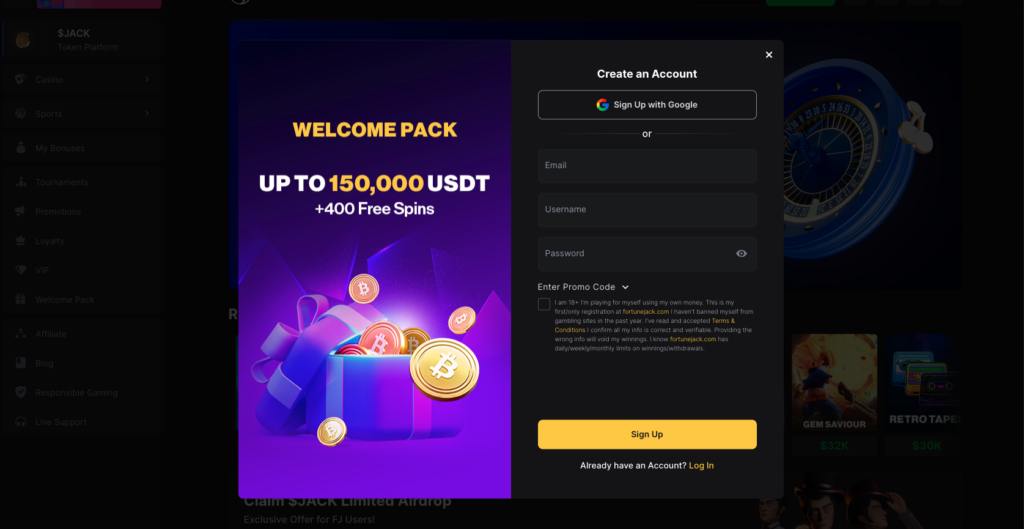Click the Tournaments sidebar icon
The image size is (1024, 529).
click(x=22, y=182)
